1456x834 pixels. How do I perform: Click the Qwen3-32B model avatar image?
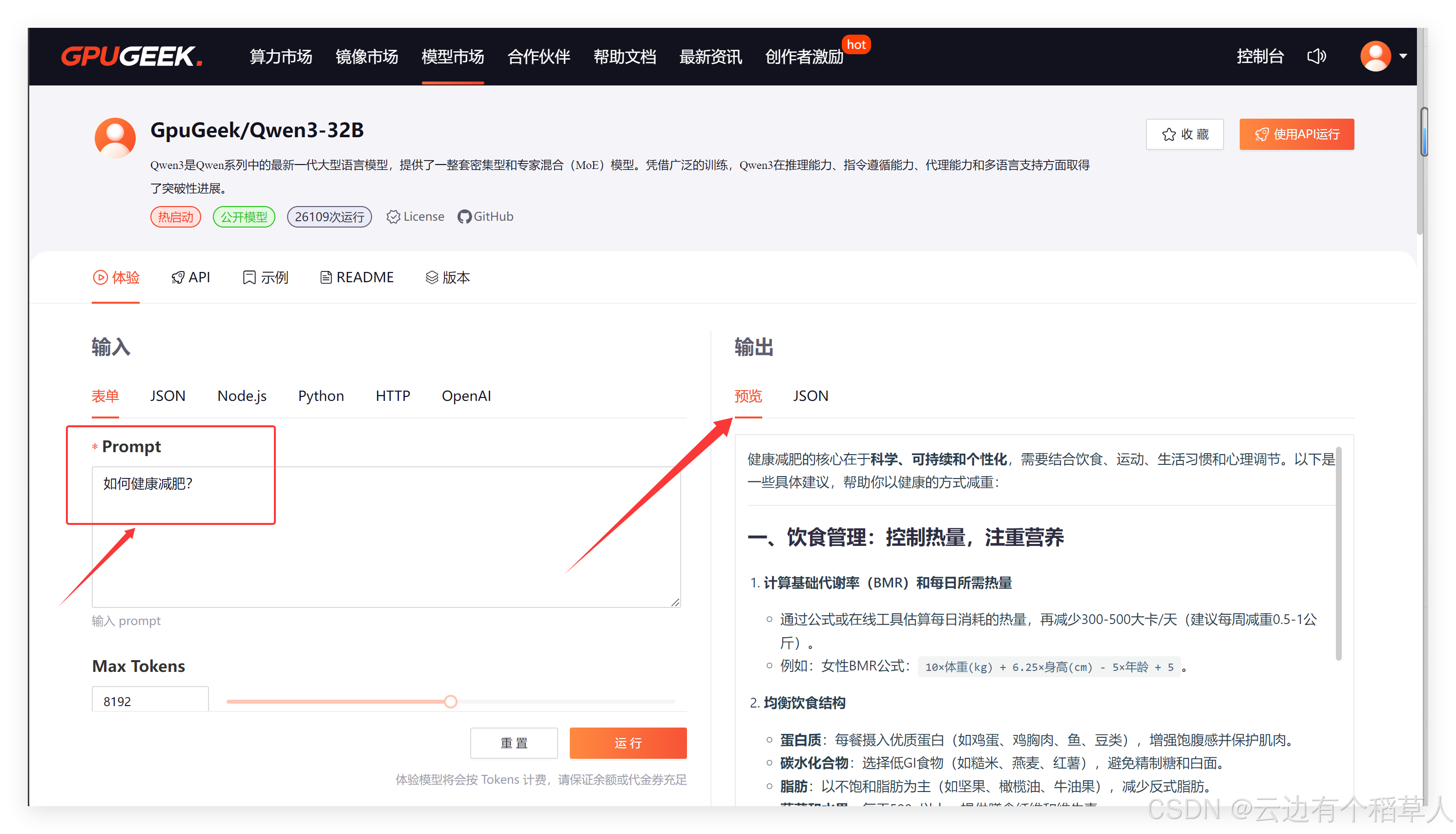pyautogui.click(x=115, y=138)
